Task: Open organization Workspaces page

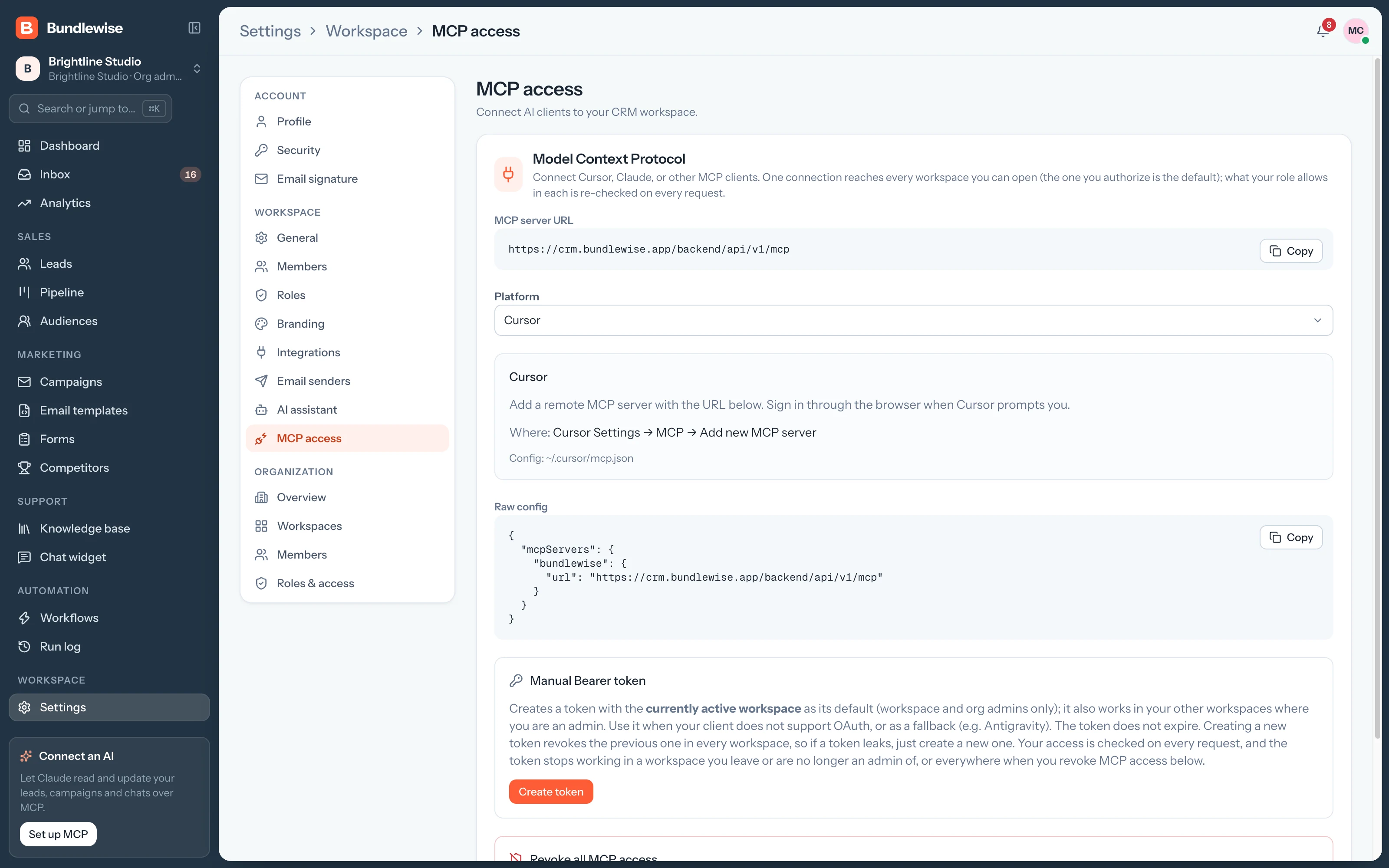Action: [x=347, y=526]
